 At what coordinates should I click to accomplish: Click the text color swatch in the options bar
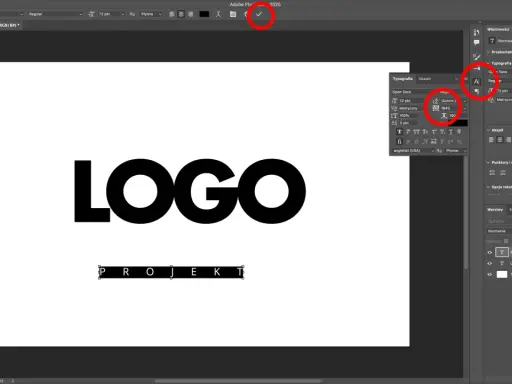pyautogui.click(x=204, y=14)
